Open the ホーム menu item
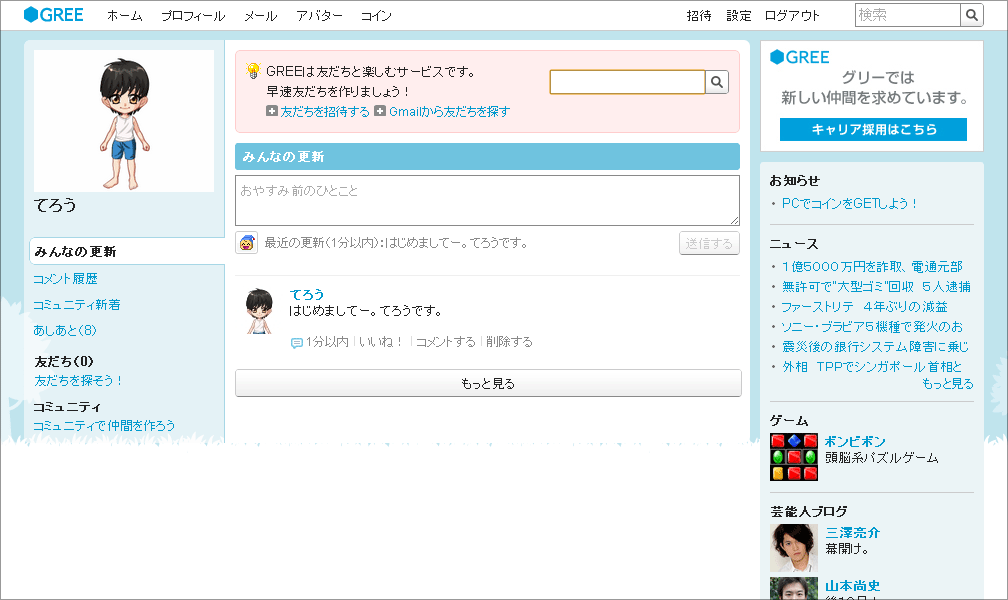The height and width of the screenshot is (600, 1008). pos(125,15)
